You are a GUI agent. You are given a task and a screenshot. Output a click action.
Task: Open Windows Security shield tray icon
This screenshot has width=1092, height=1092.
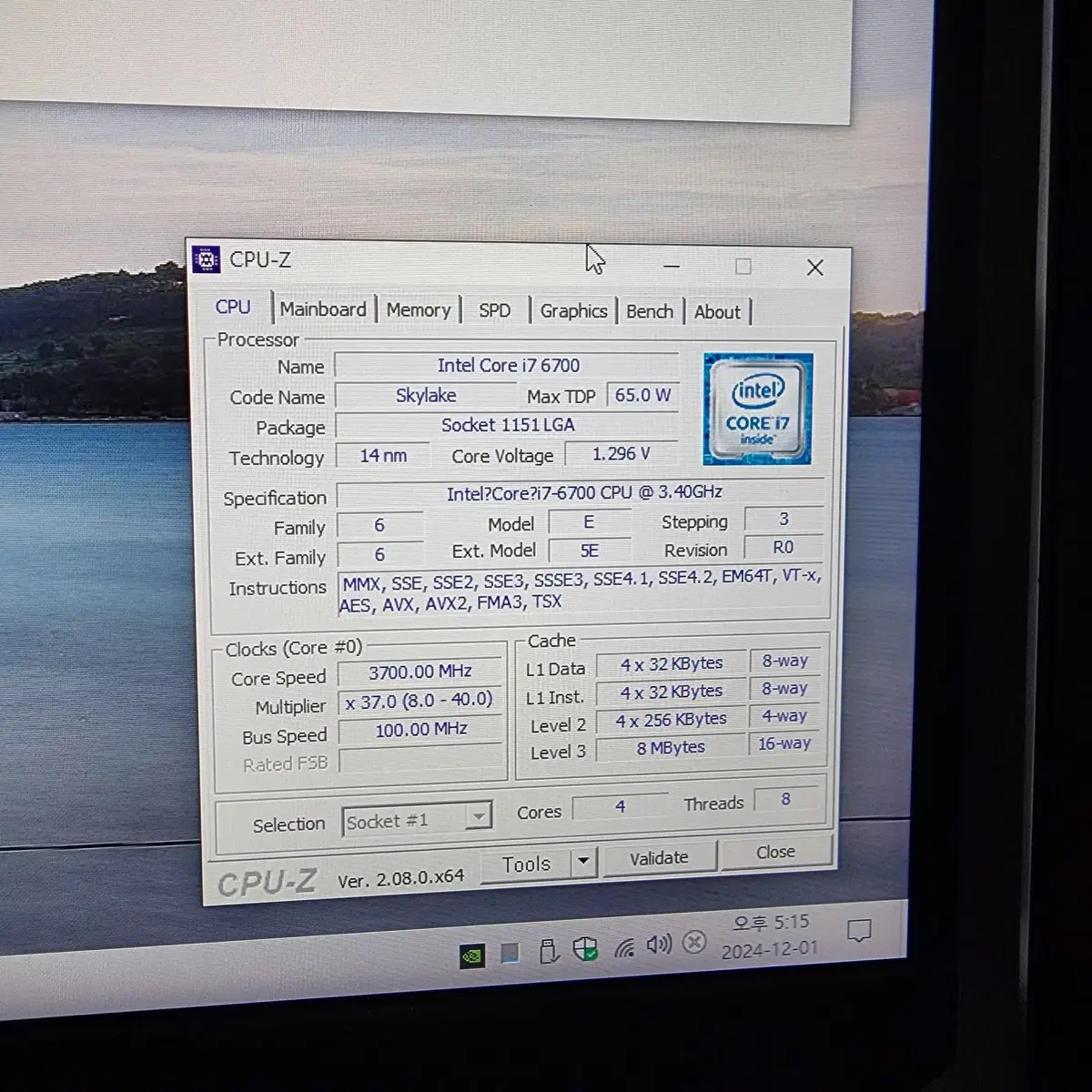tap(585, 949)
